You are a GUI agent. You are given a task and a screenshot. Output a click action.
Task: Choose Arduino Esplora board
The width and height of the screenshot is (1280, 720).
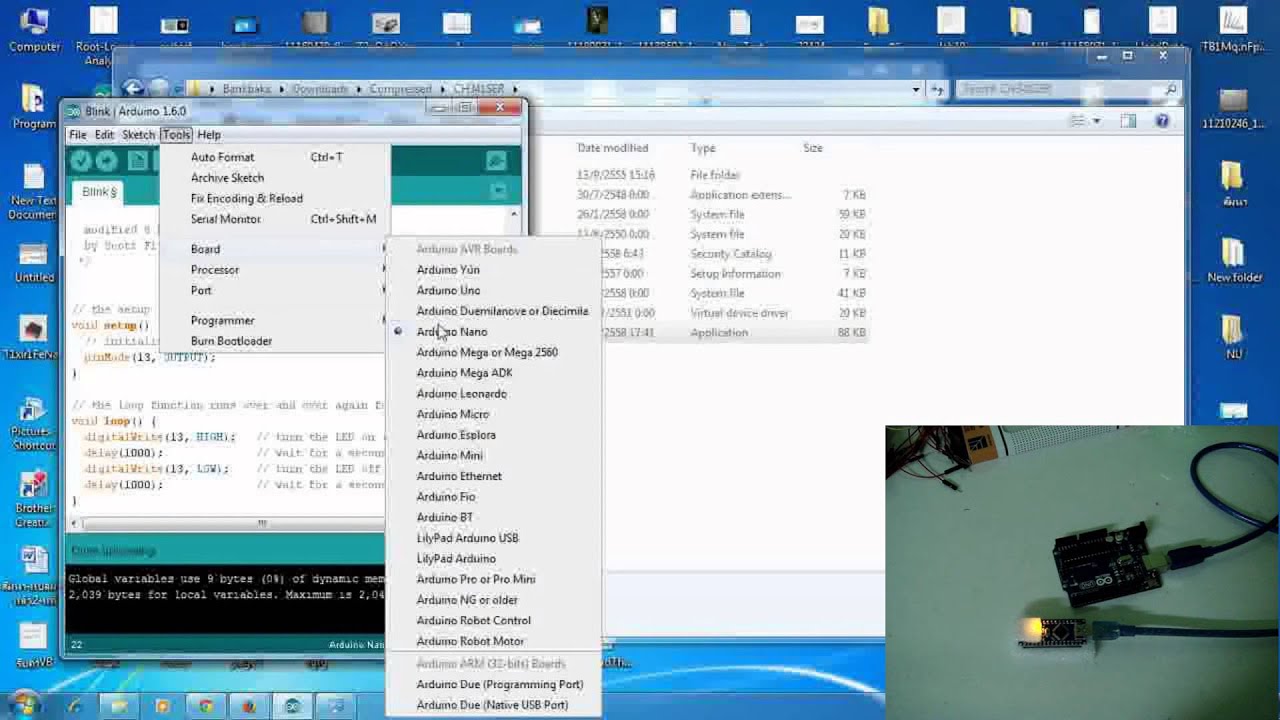pos(456,435)
